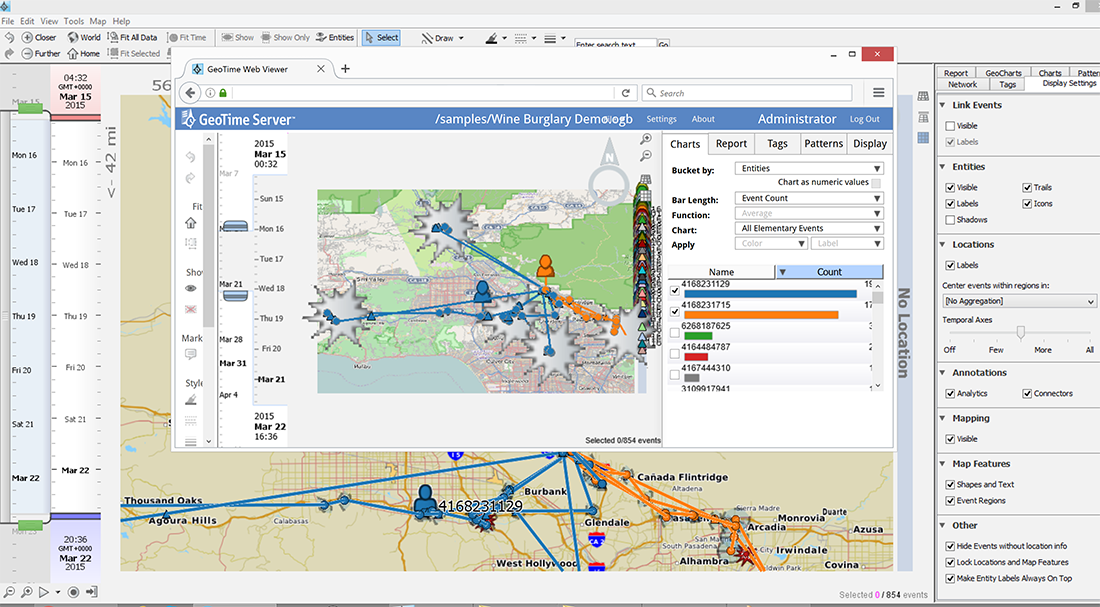Click the Go search button
This screenshot has width=1100, height=607.
663,44
